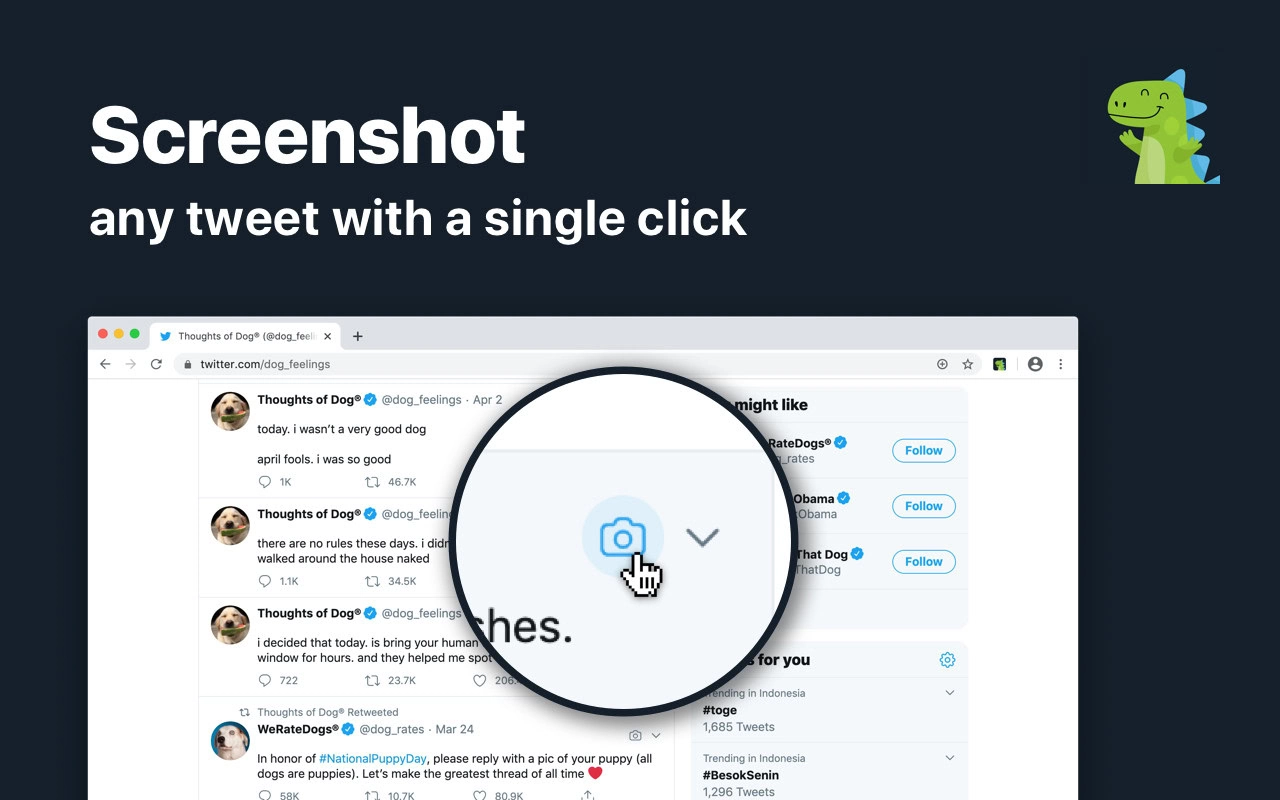Click the magnified camera screenshot icon
Viewport: 1280px width, 800px height.
622,538
